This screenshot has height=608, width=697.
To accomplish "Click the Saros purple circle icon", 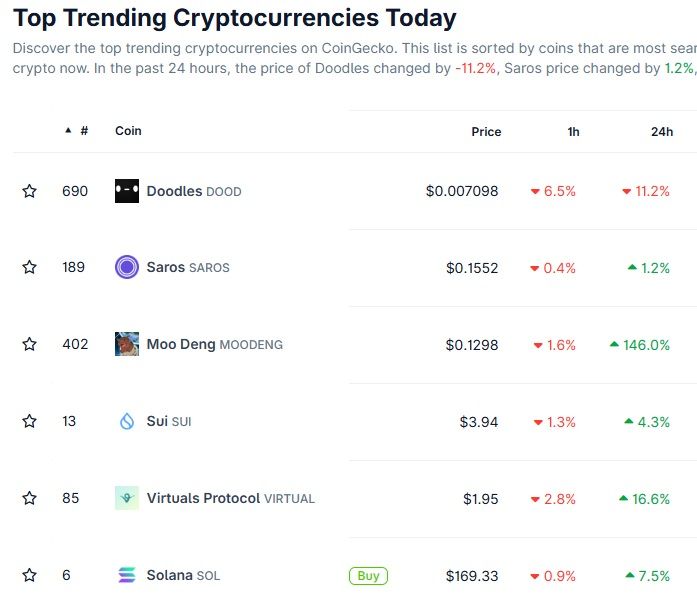I will coord(127,267).
